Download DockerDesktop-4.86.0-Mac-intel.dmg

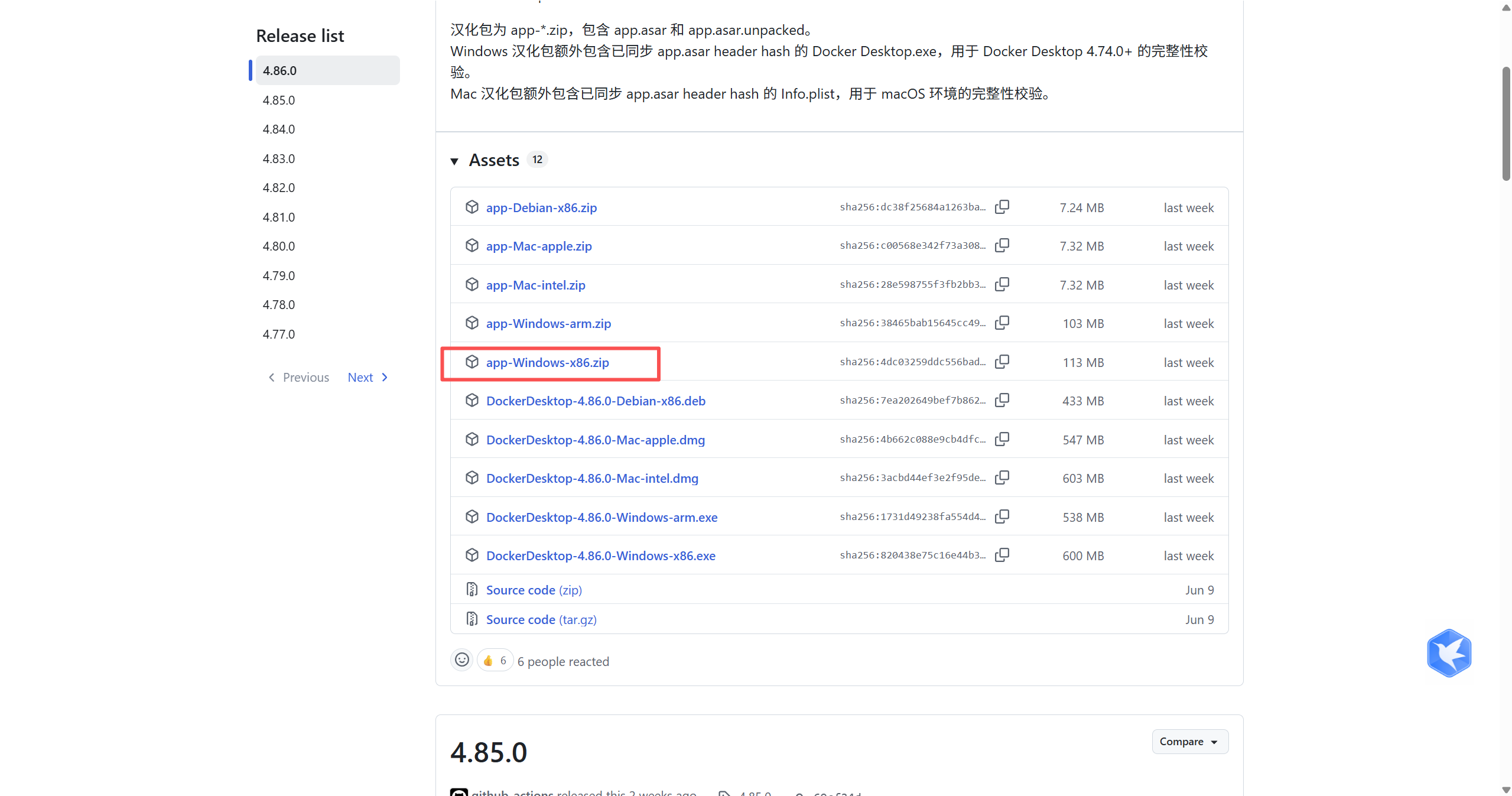592,478
